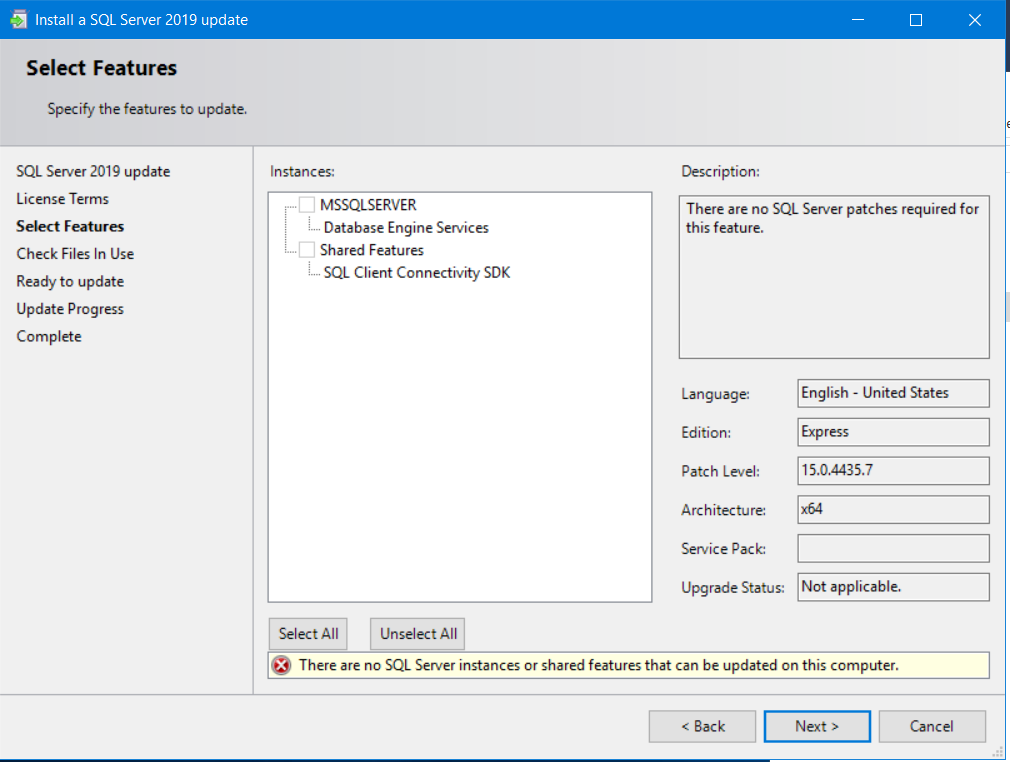Close the installer window
The height and width of the screenshot is (762, 1010).
coord(975,19)
